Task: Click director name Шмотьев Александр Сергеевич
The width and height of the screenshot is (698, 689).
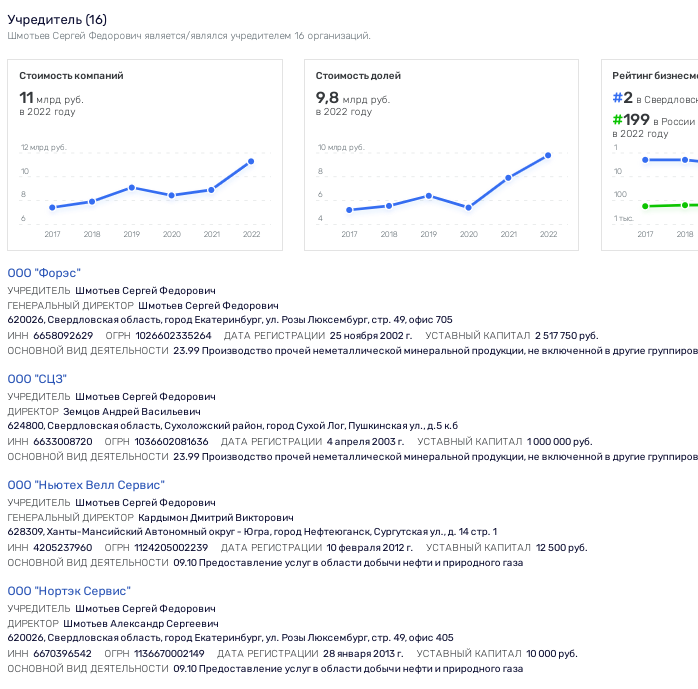Action: 141,624
